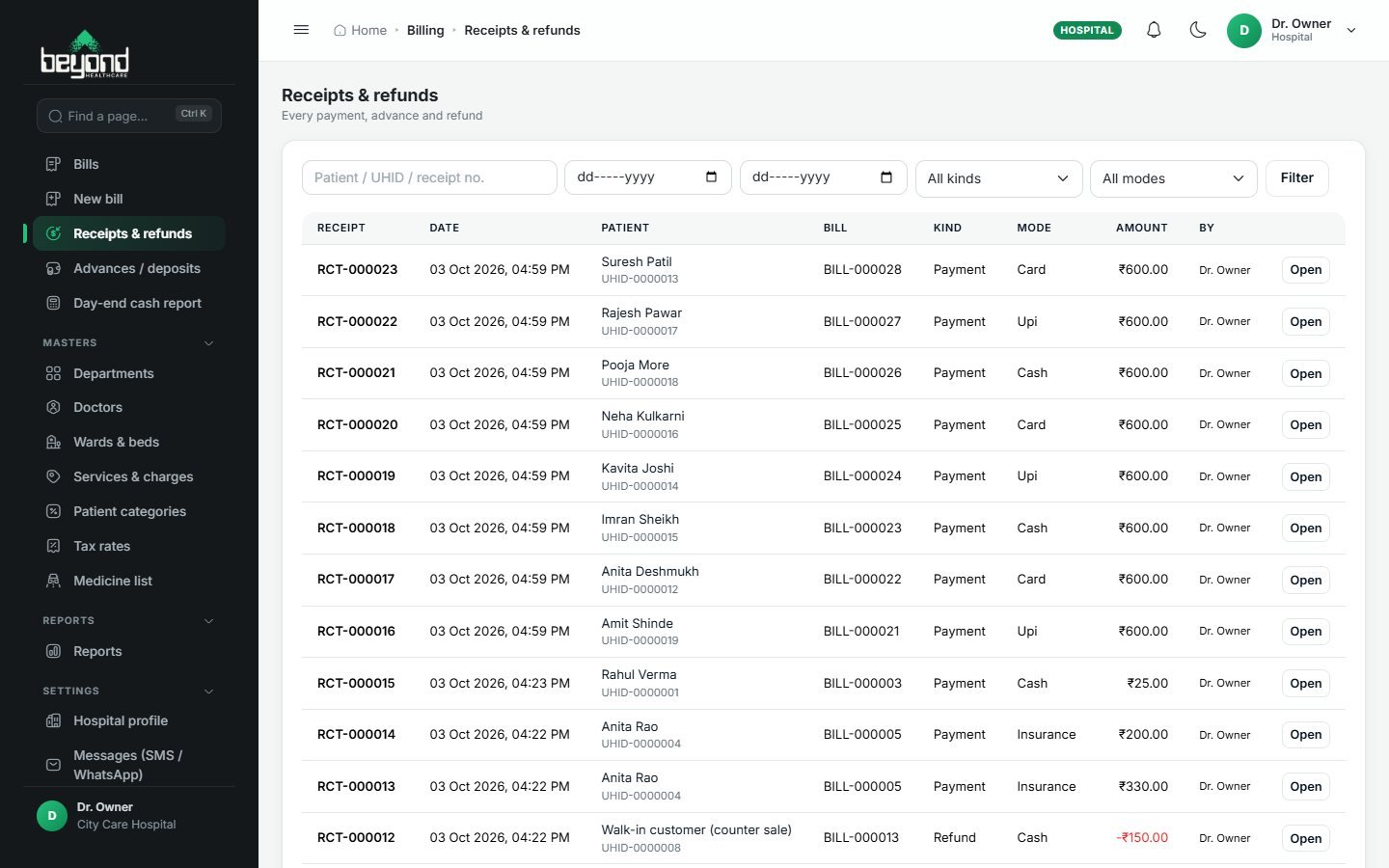1389x868 pixels.
Task: Open notifications bell
Action: click(1154, 30)
